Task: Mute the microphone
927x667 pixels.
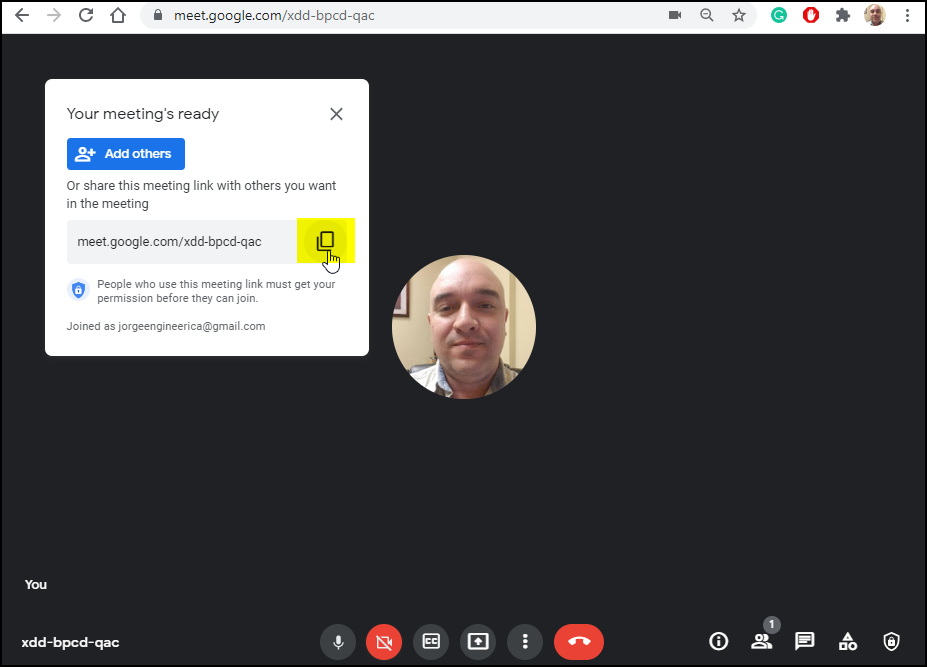Action: pyautogui.click(x=338, y=642)
